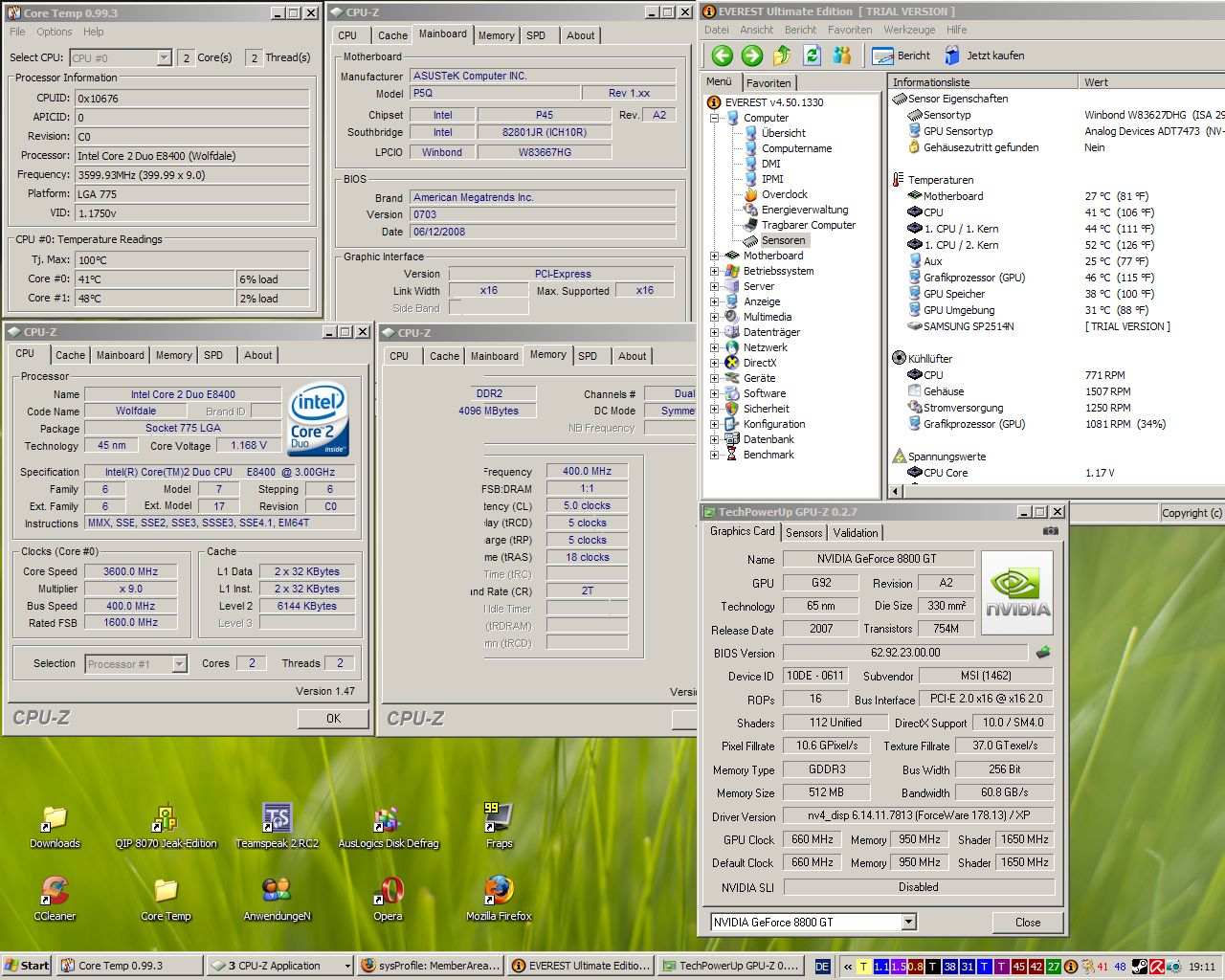
Task: Switch to the Sensors tab in GPU-Z
Action: point(804,533)
